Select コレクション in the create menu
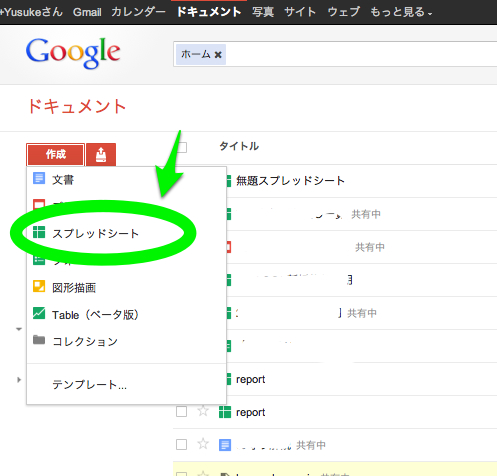Viewport: 497px width, 476px height. point(85,341)
